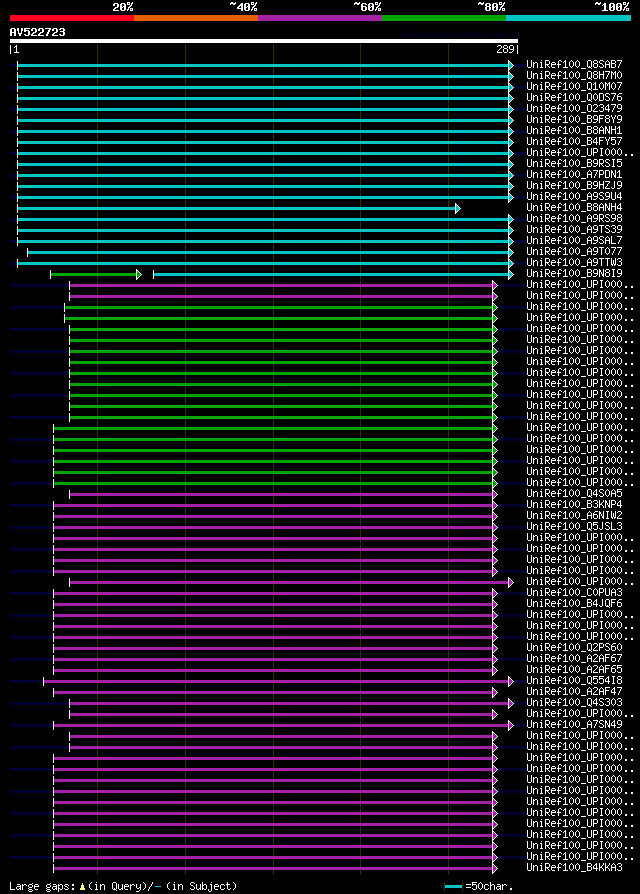
Task: Click the red 20% legend segment
Action: (x=72, y=18)
